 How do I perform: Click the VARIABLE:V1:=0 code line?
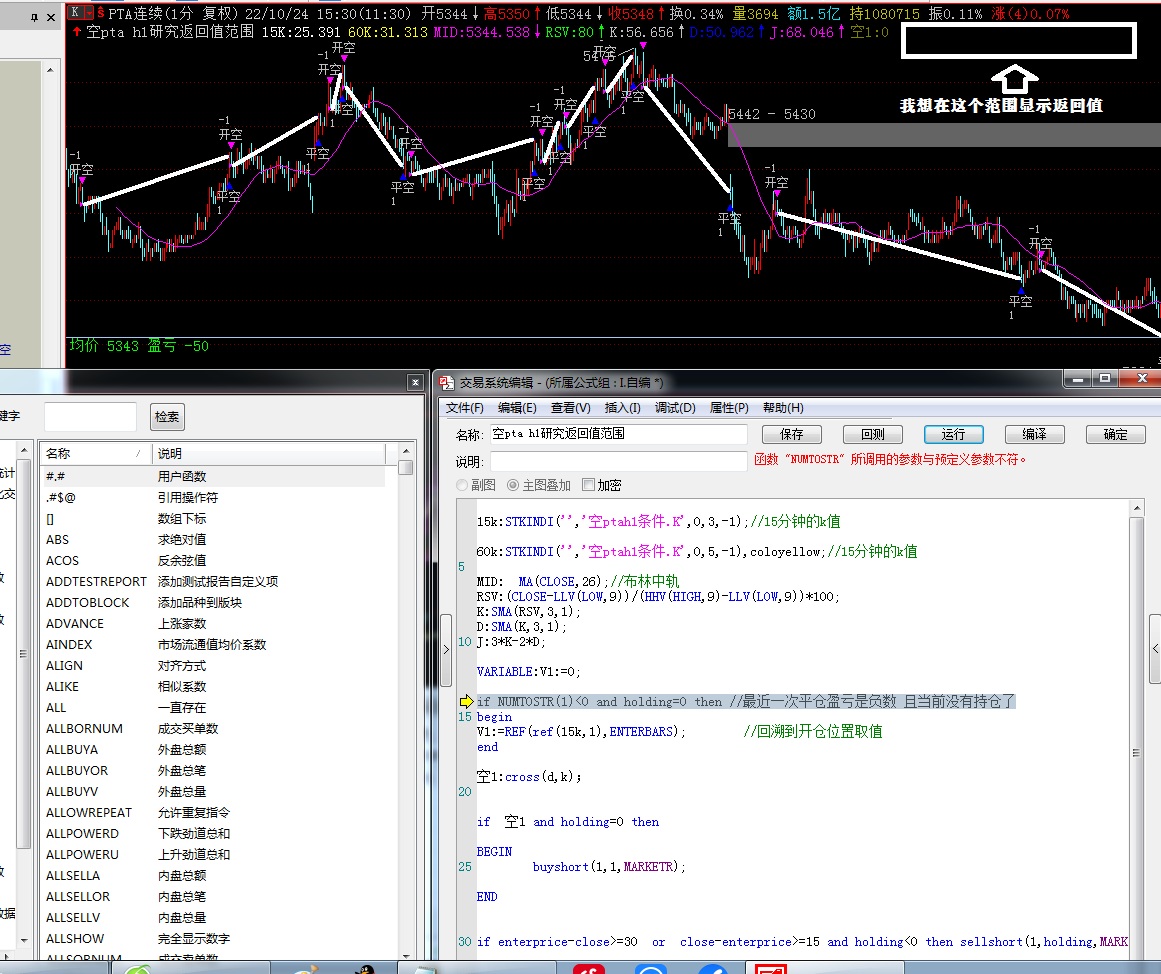coord(529,672)
